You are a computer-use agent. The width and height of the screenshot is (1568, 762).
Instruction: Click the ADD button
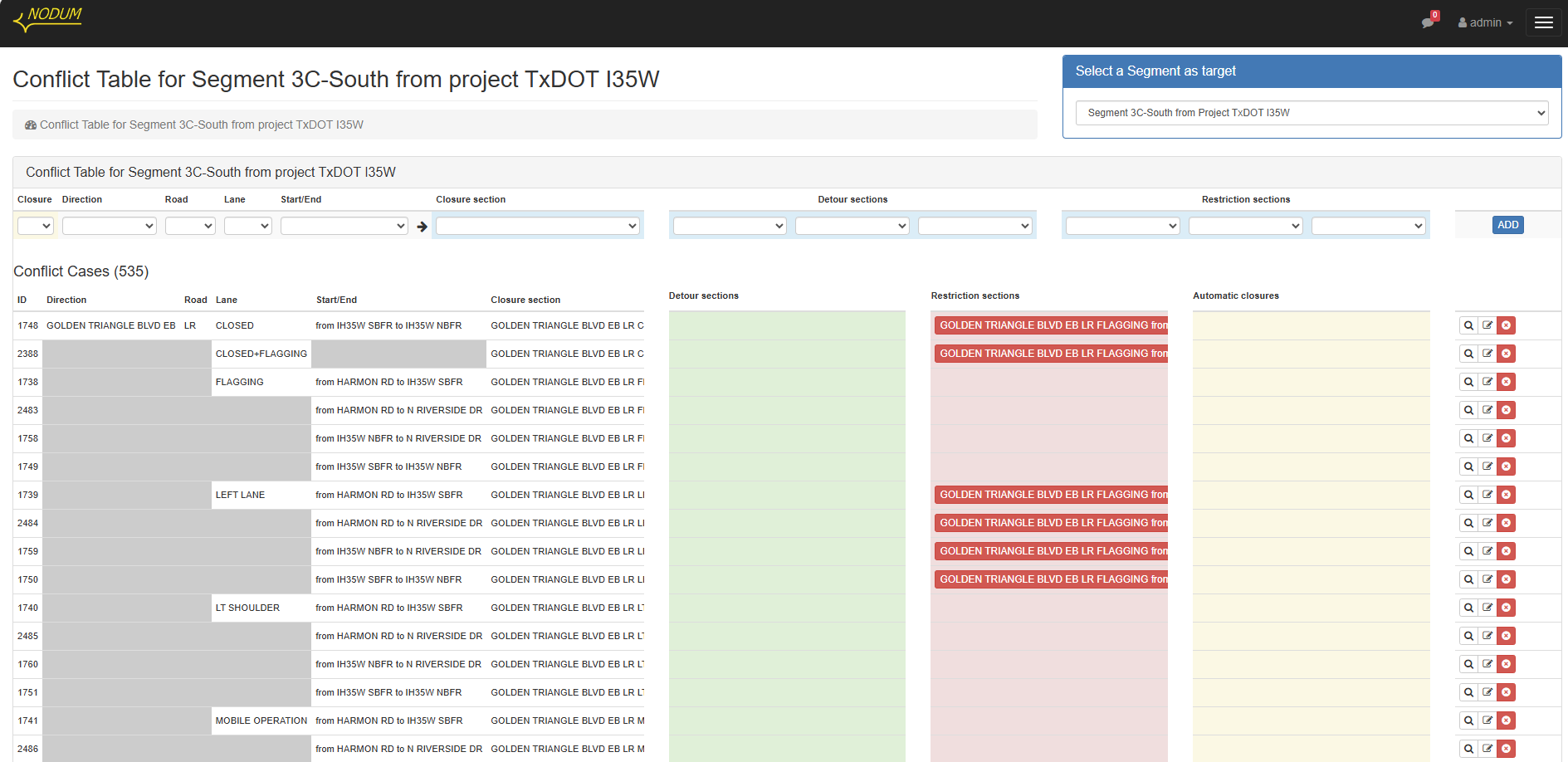point(1508,225)
